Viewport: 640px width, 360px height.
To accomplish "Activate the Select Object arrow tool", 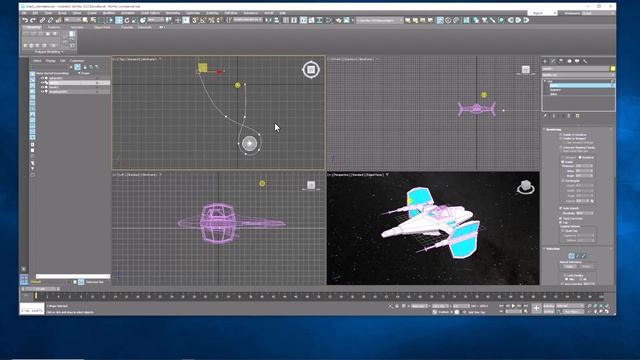I will [85, 20].
